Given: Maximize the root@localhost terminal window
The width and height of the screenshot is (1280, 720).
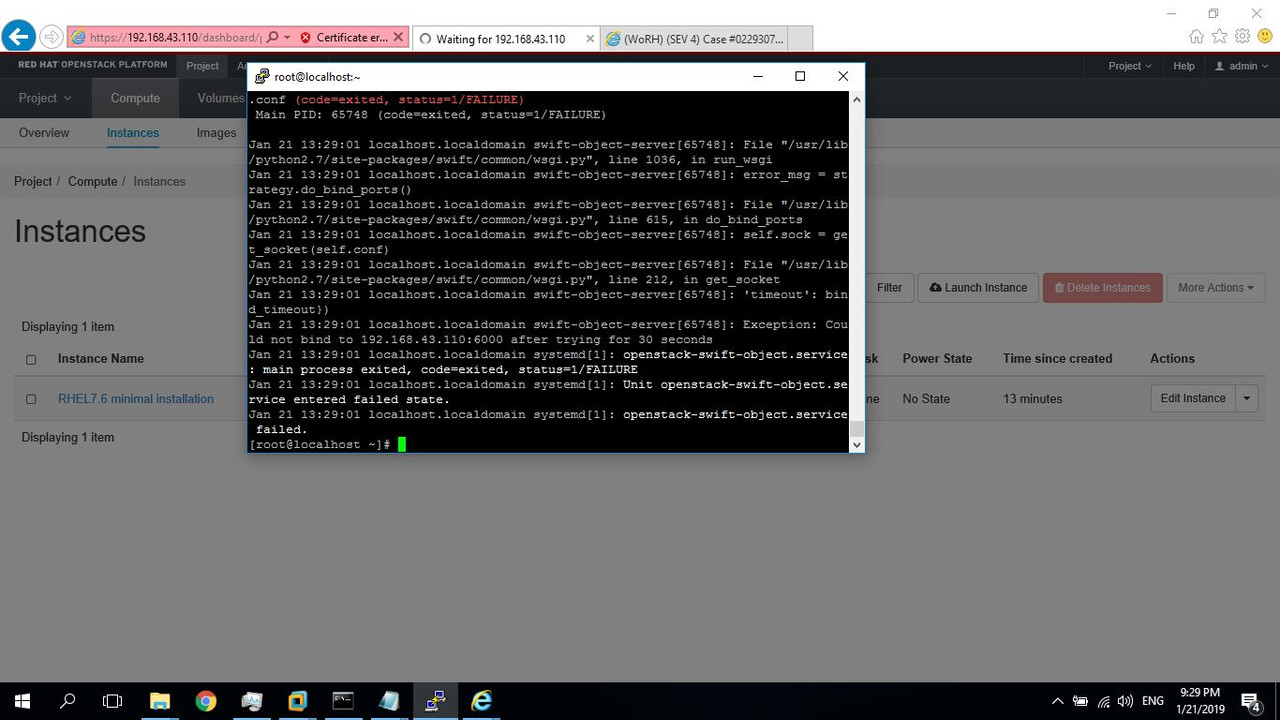Looking at the screenshot, I should pyautogui.click(x=800, y=76).
